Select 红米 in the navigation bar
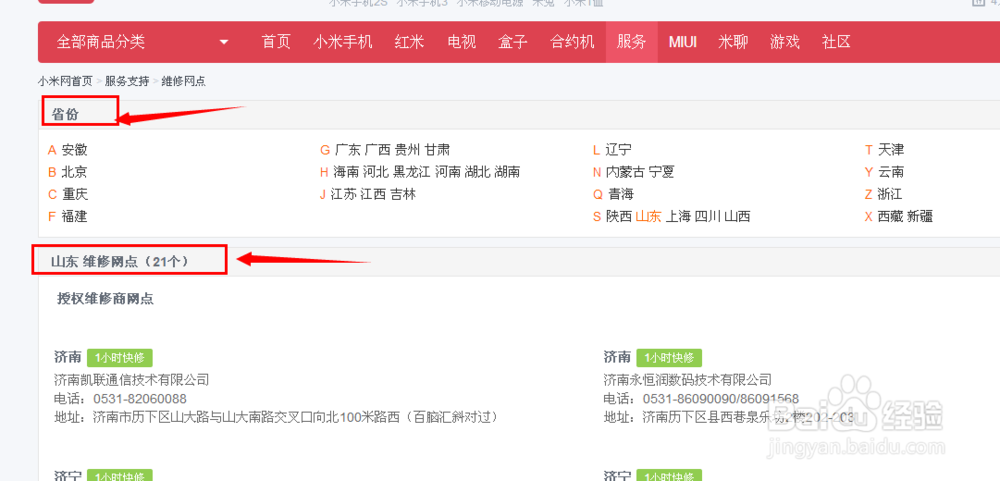This screenshot has height=481, width=1000. tap(409, 42)
